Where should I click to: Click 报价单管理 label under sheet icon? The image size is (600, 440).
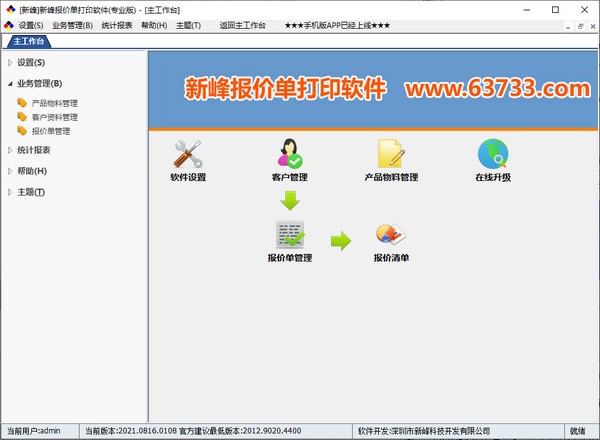click(290, 258)
